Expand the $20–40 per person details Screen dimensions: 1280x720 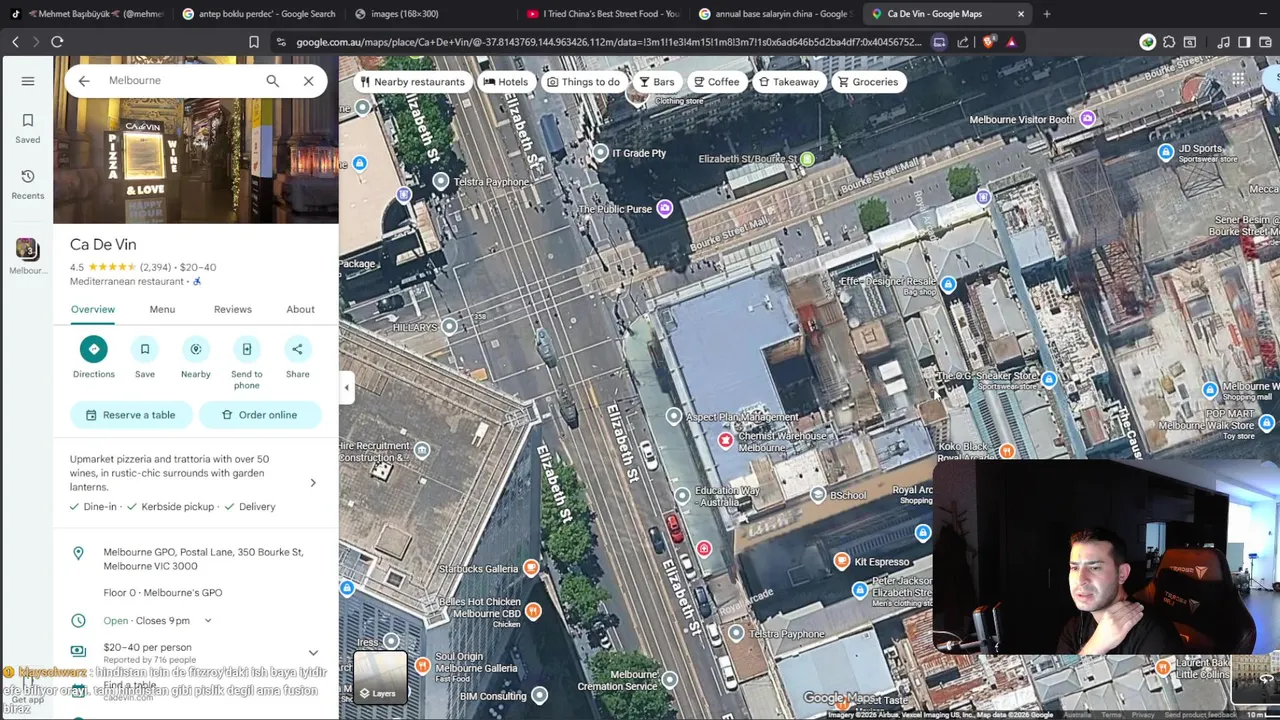(313, 652)
